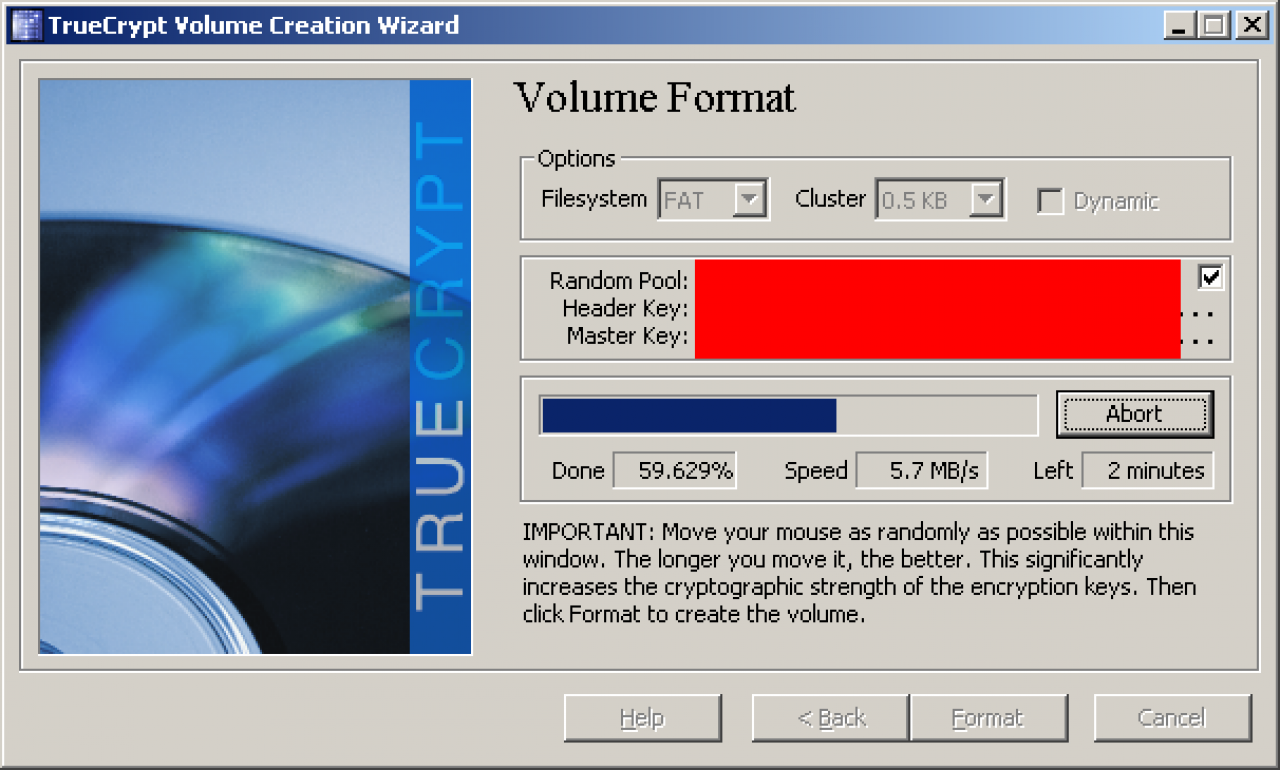Click the Filesystem label
The height and width of the screenshot is (770, 1280).
[594, 199]
